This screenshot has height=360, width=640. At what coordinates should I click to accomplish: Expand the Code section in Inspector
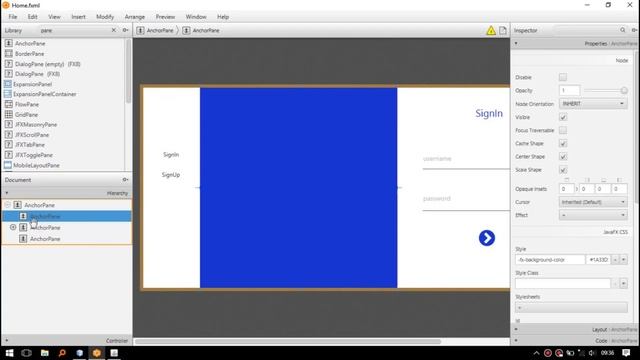tap(516, 340)
